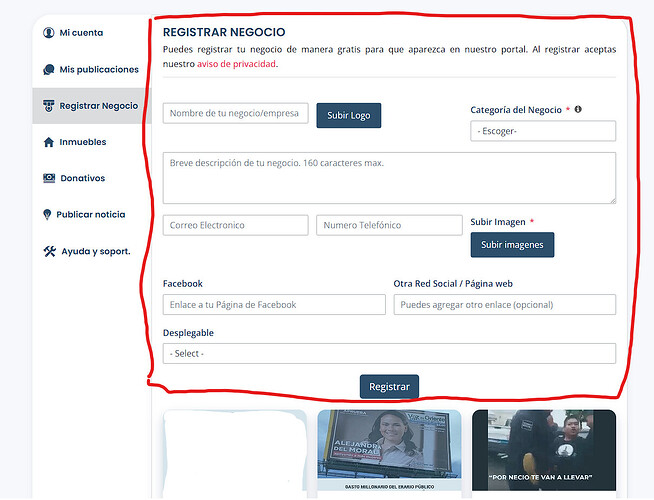Viewport: 654px width, 500px height.
Task: Click the Publicar noticia lightbulb icon
Action: point(47,215)
